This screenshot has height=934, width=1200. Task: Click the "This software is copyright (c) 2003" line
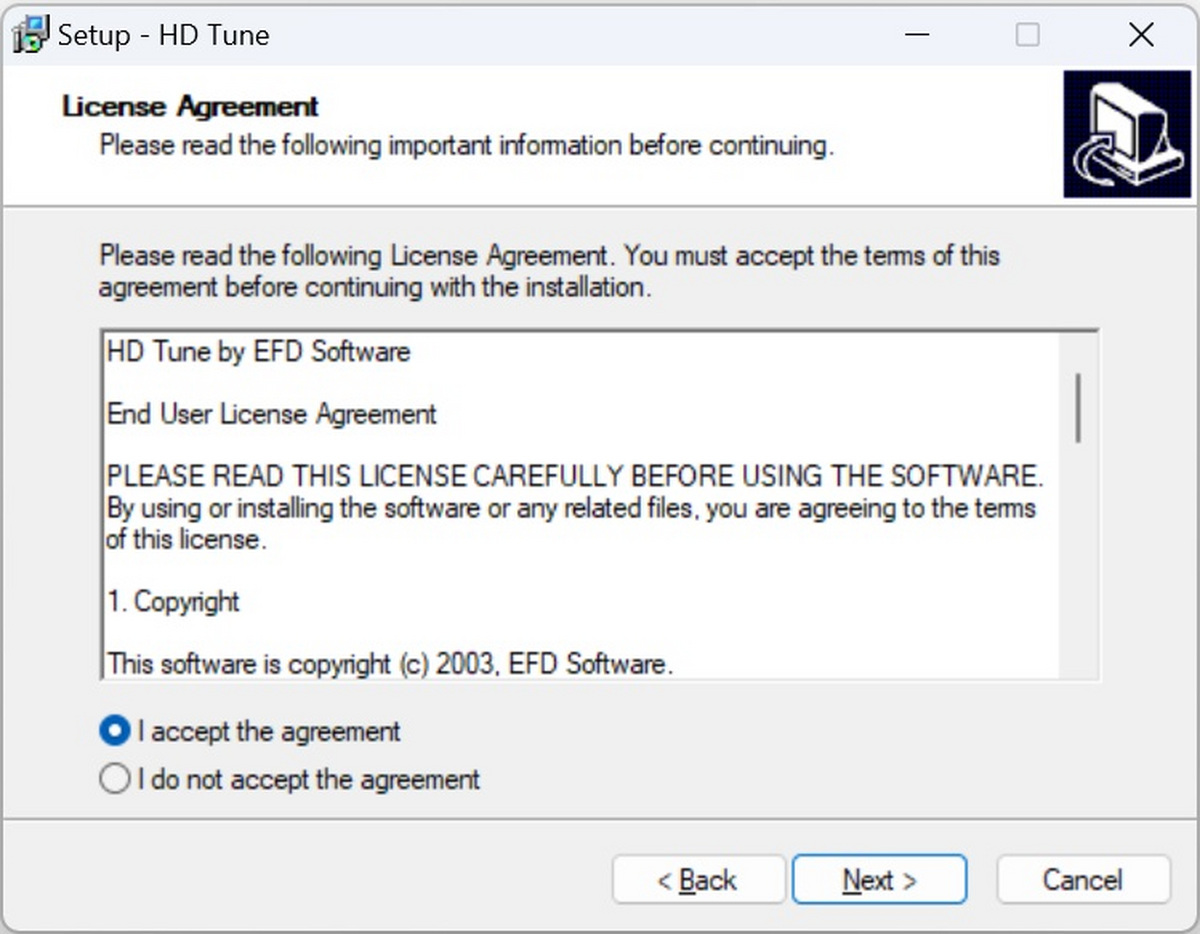389,664
